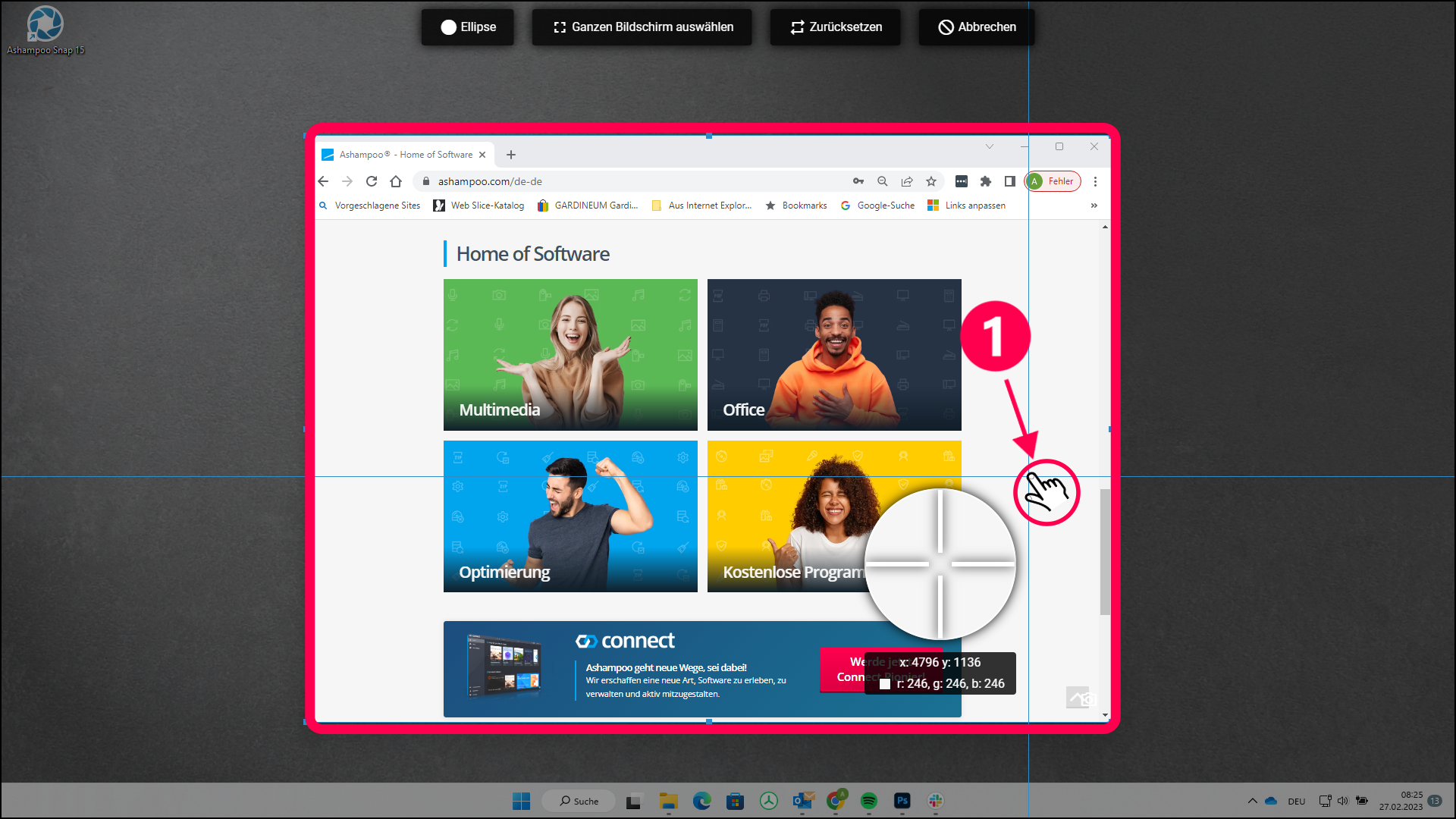The height and width of the screenshot is (819, 1456).
Task: Open the green circle app on taskbar
Action: [769, 801]
